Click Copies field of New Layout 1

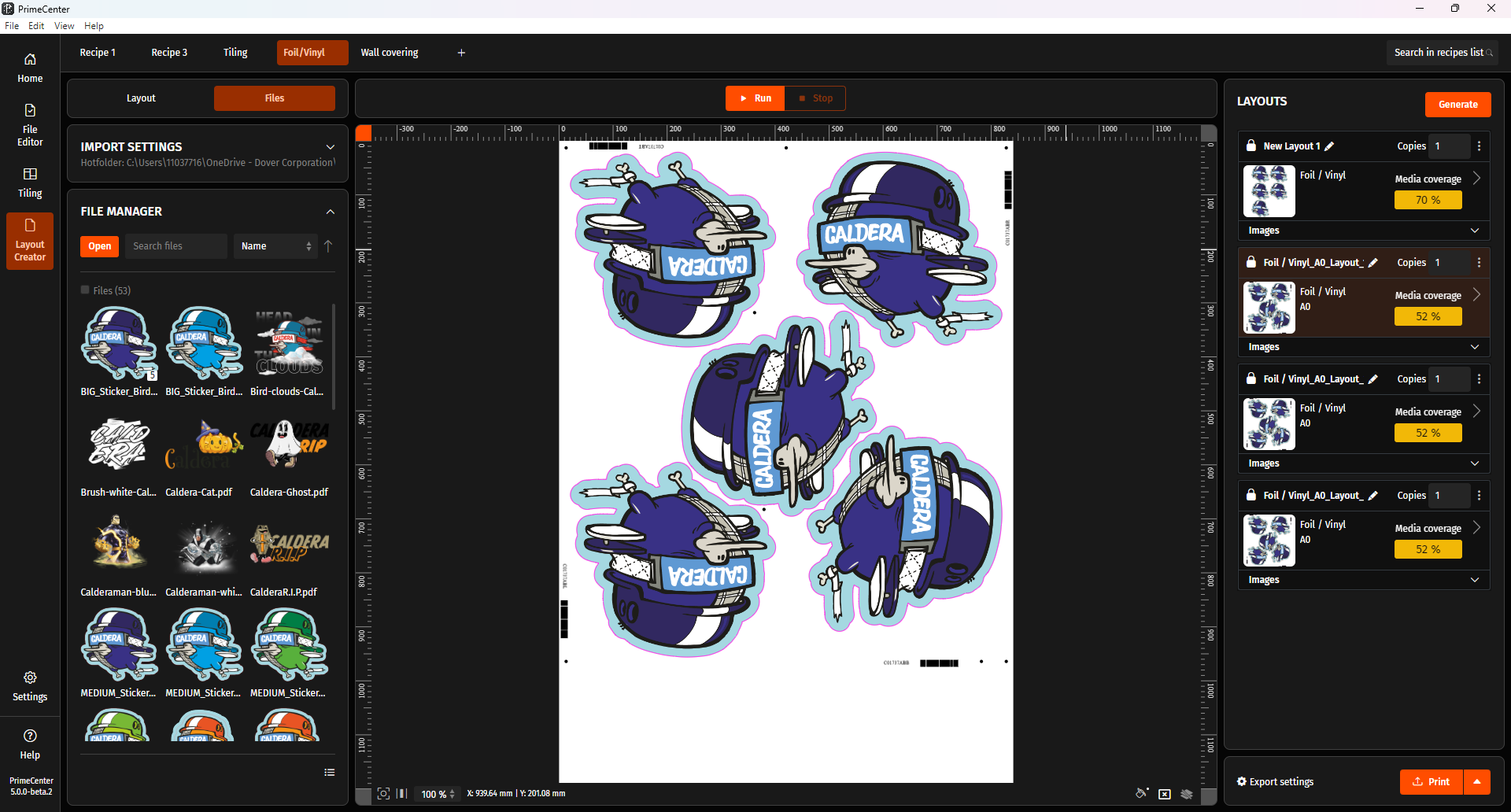[x=1450, y=146]
